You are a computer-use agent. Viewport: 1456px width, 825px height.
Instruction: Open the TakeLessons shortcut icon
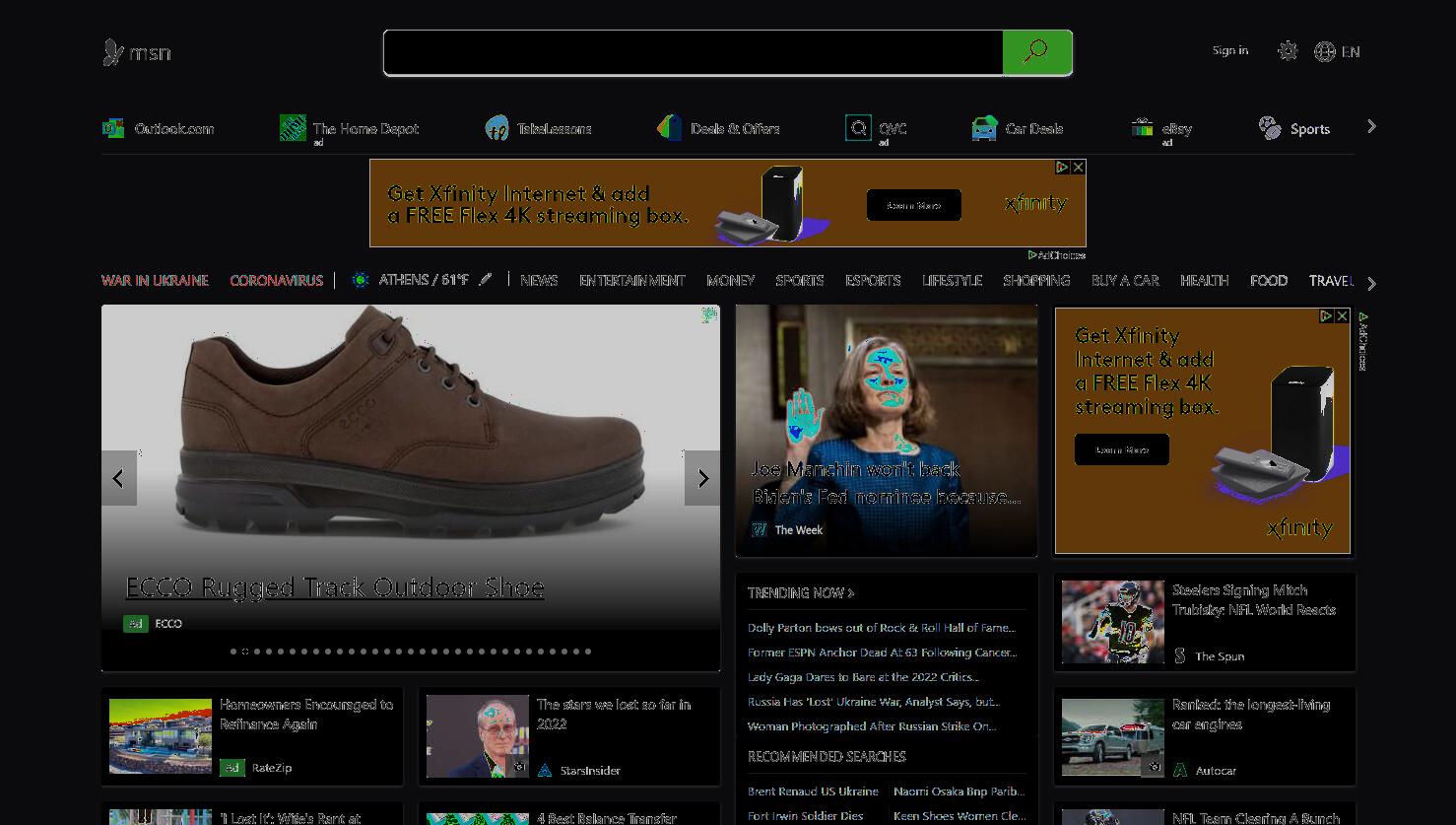pyautogui.click(x=496, y=128)
